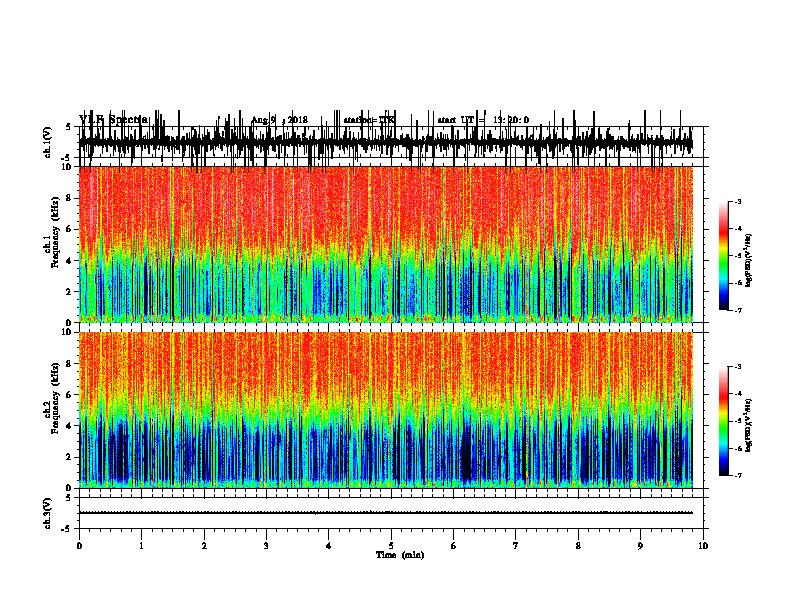Click the ch.2 frequency tick label 10
Screen dimensions: 792x612
[x=68, y=332]
